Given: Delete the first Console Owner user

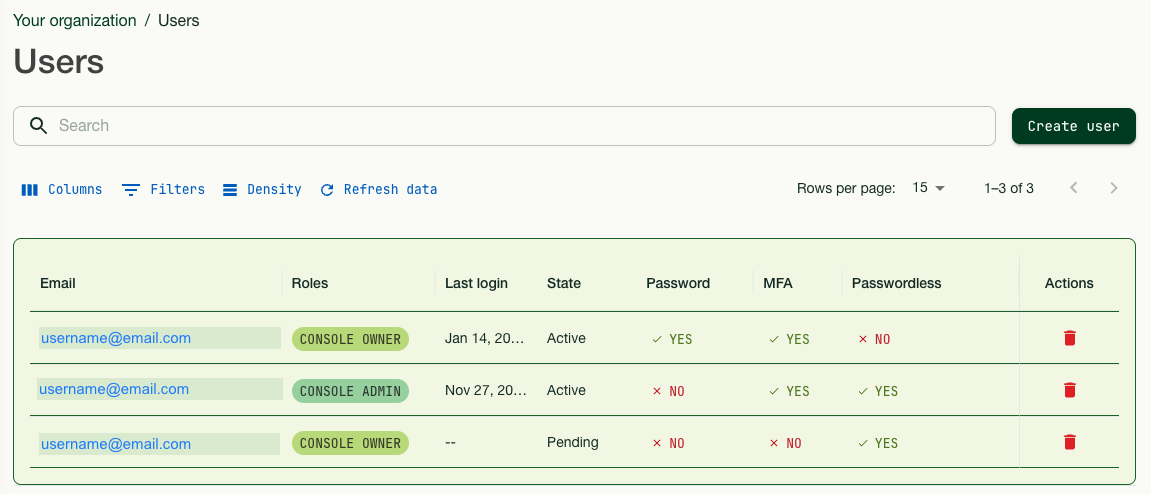Looking at the screenshot, I should (1069, 338).
